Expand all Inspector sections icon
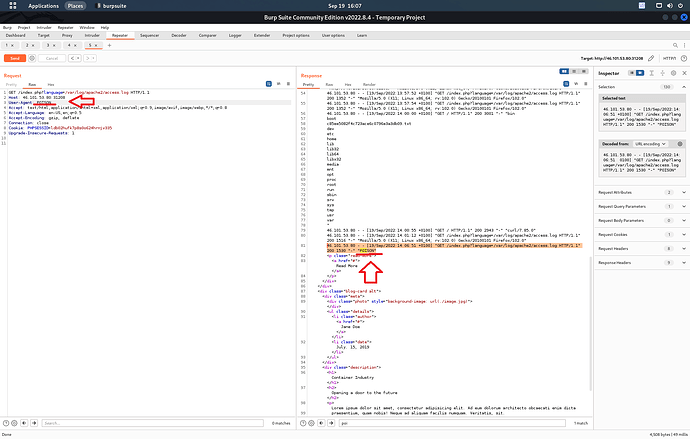This screenshot has width=690, height=439. point(662,73)
